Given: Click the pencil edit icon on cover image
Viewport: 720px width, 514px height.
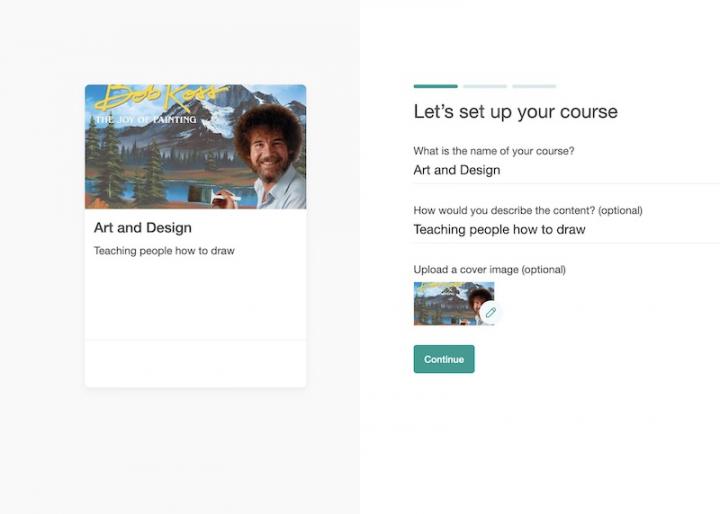Looking at the screenshot, I should point(490,312).
